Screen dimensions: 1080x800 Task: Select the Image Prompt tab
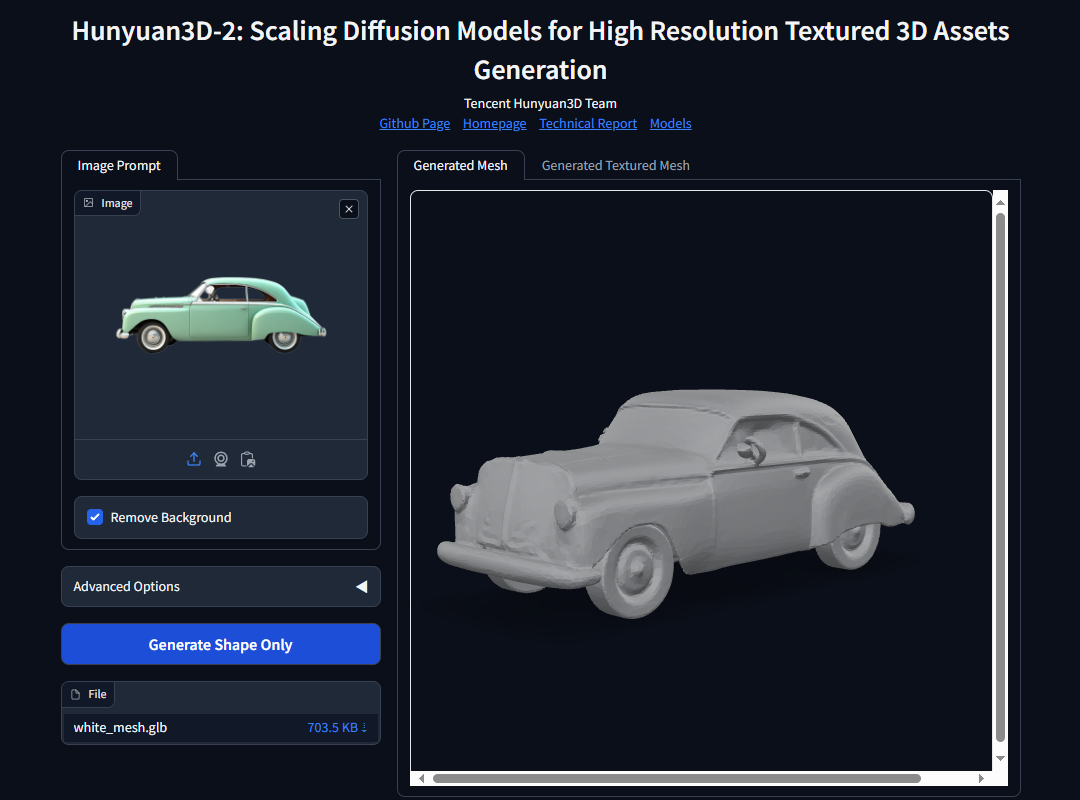(x=119, y=166)
